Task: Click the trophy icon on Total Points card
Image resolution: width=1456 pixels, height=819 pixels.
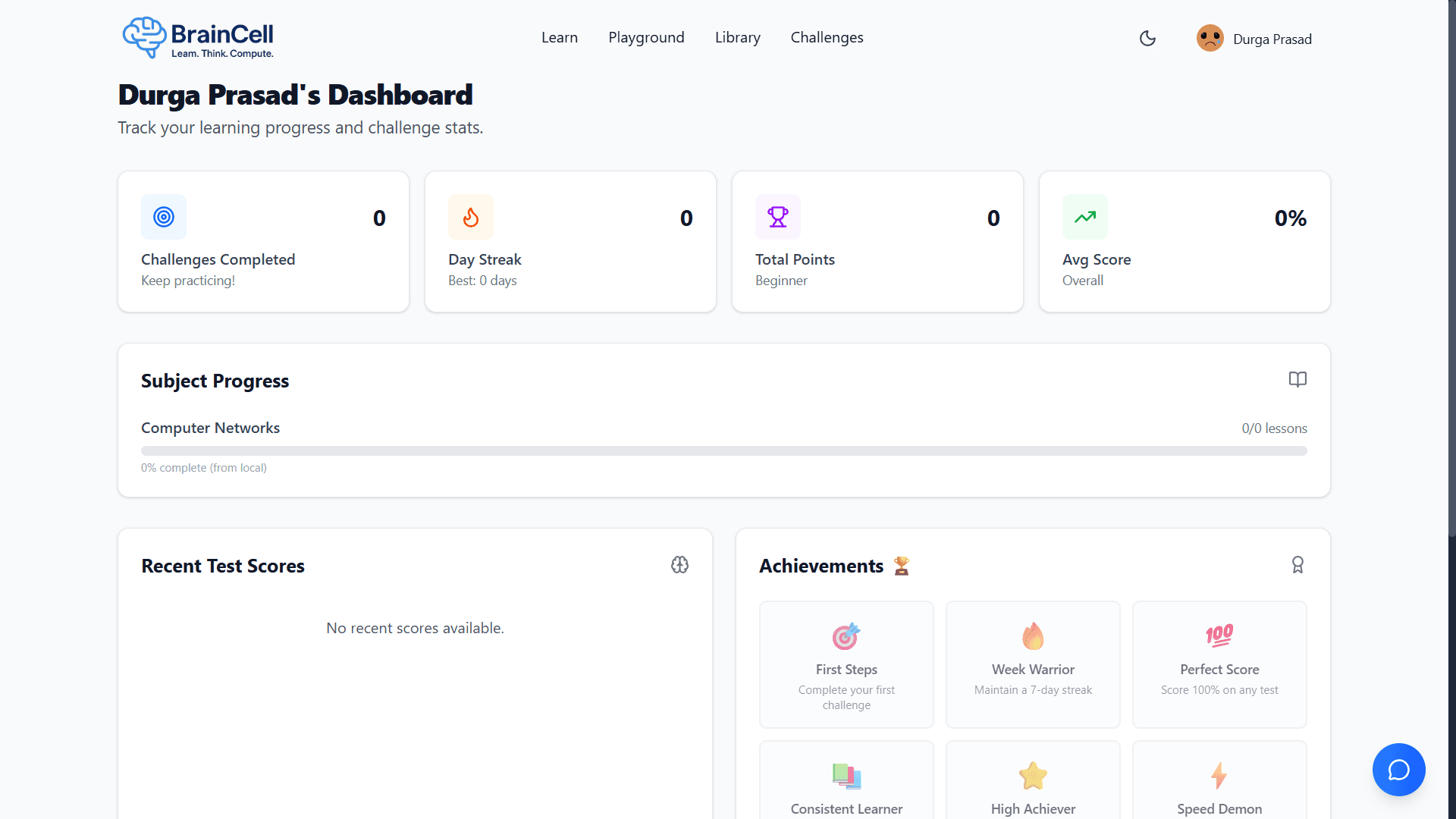Action: [778, 217]
